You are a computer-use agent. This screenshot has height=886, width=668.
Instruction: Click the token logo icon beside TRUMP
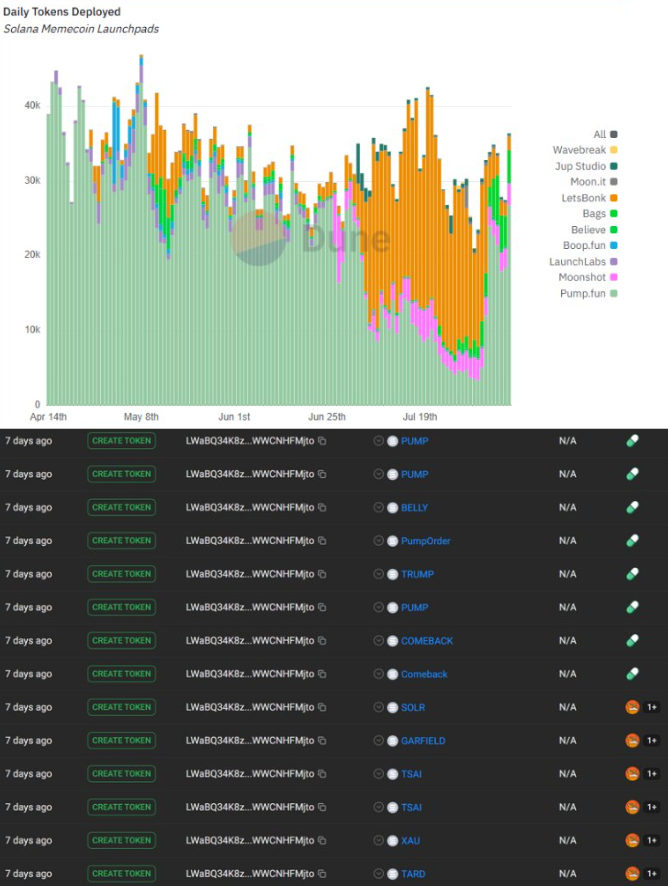[x=392, y=574]
